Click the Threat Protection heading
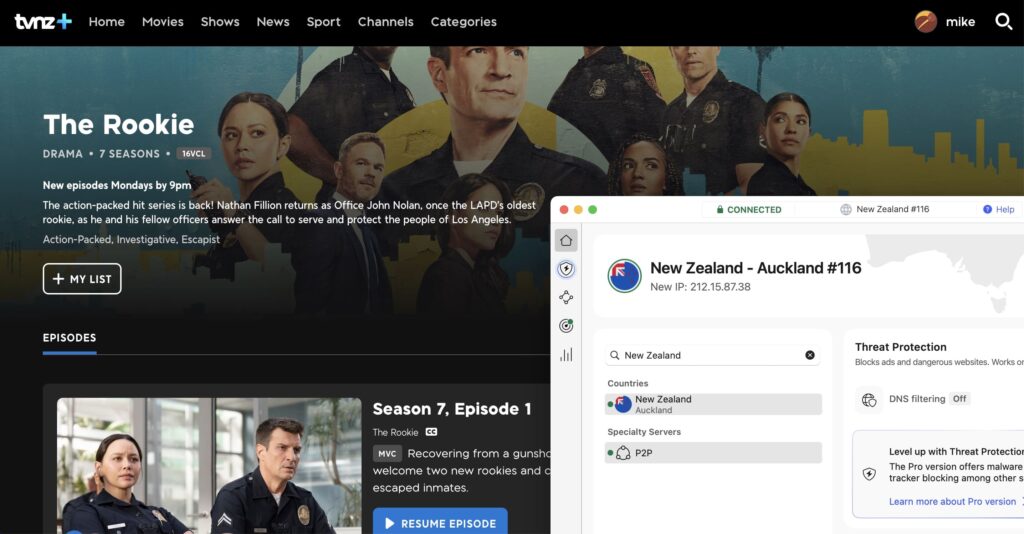Viewport: 1024px width, 534px height. 901,347
